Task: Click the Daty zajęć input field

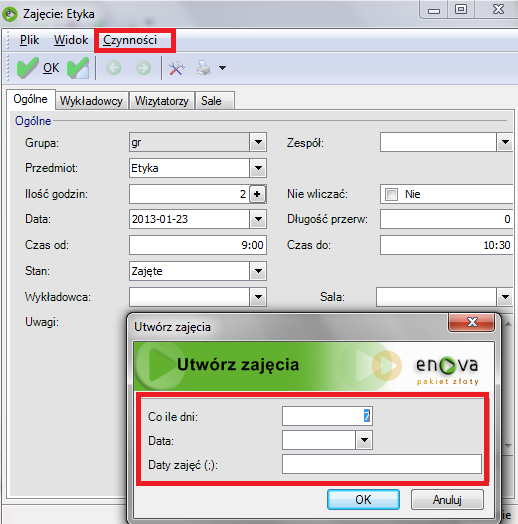Action: 382,464
